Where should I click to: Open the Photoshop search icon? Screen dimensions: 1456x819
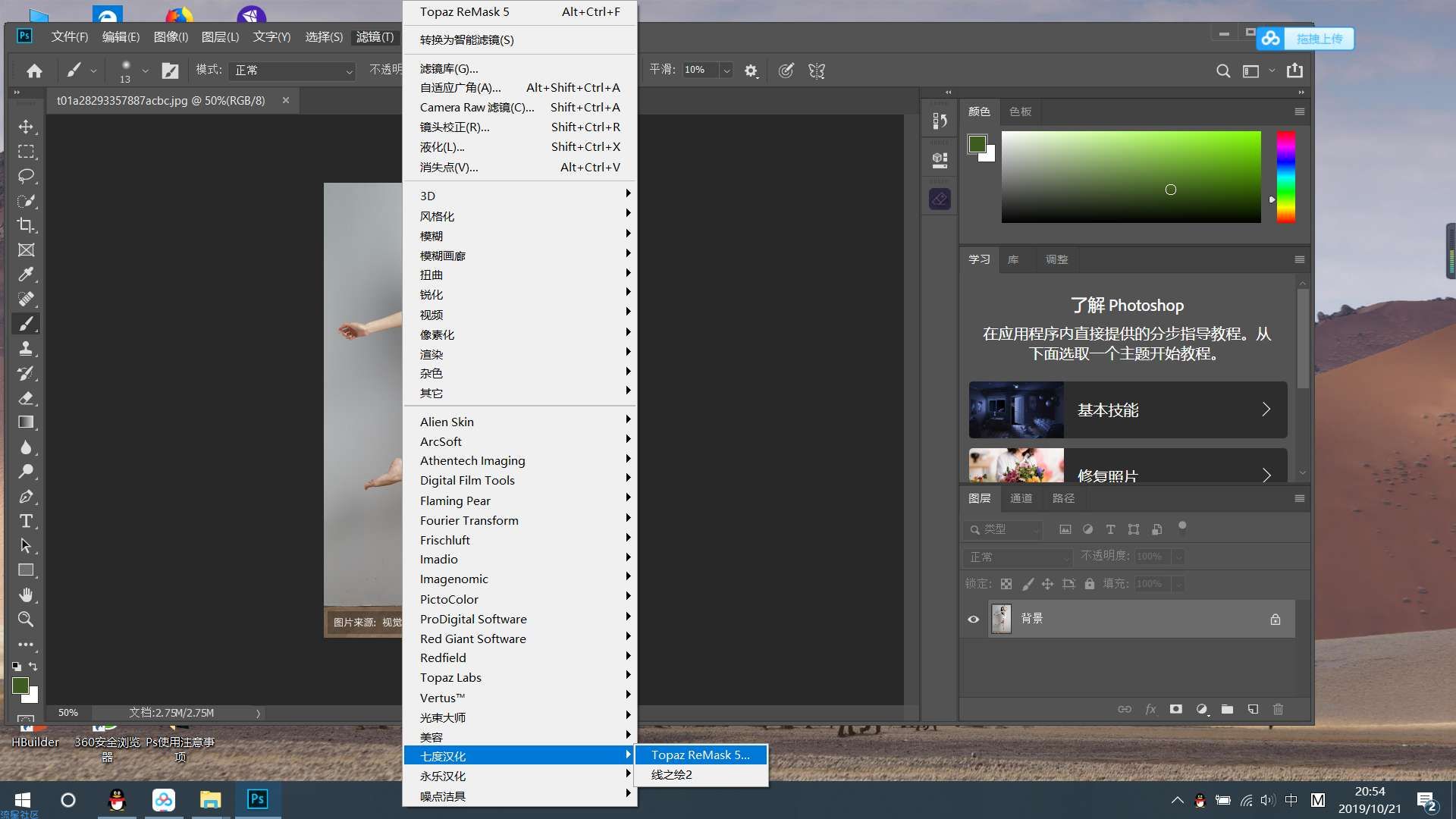1223,71
